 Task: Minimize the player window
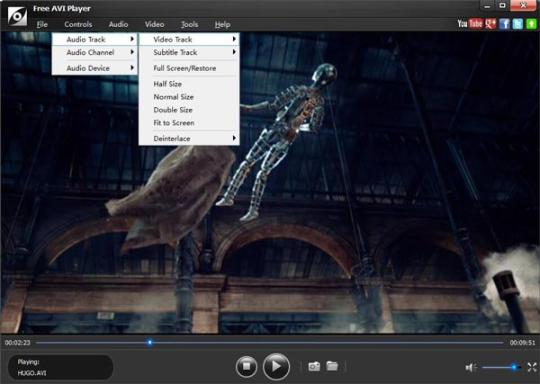point(487,6)
